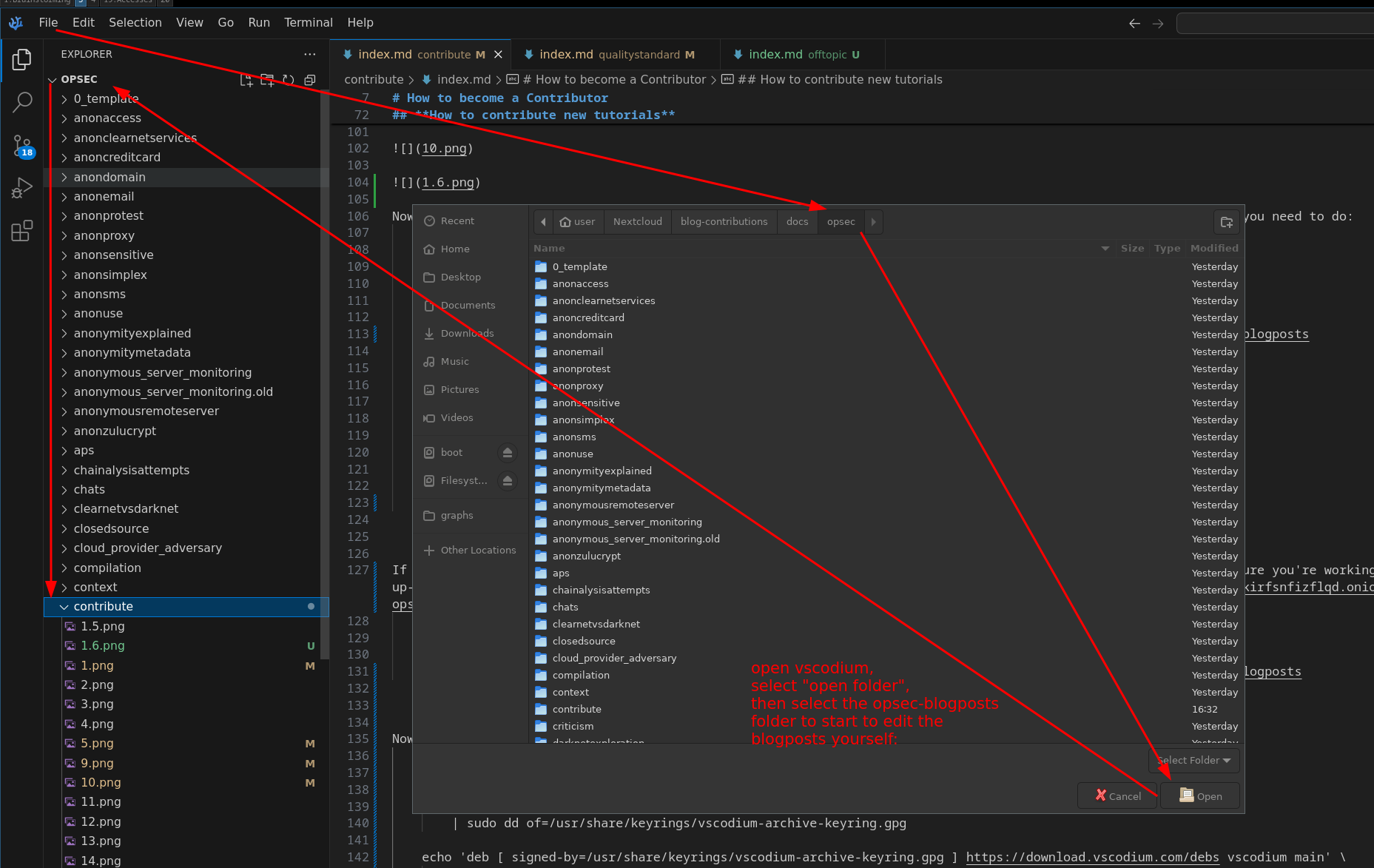Open the Search view in activity bar
Screen dimensions: 1374x868
[x=21, y=102]
